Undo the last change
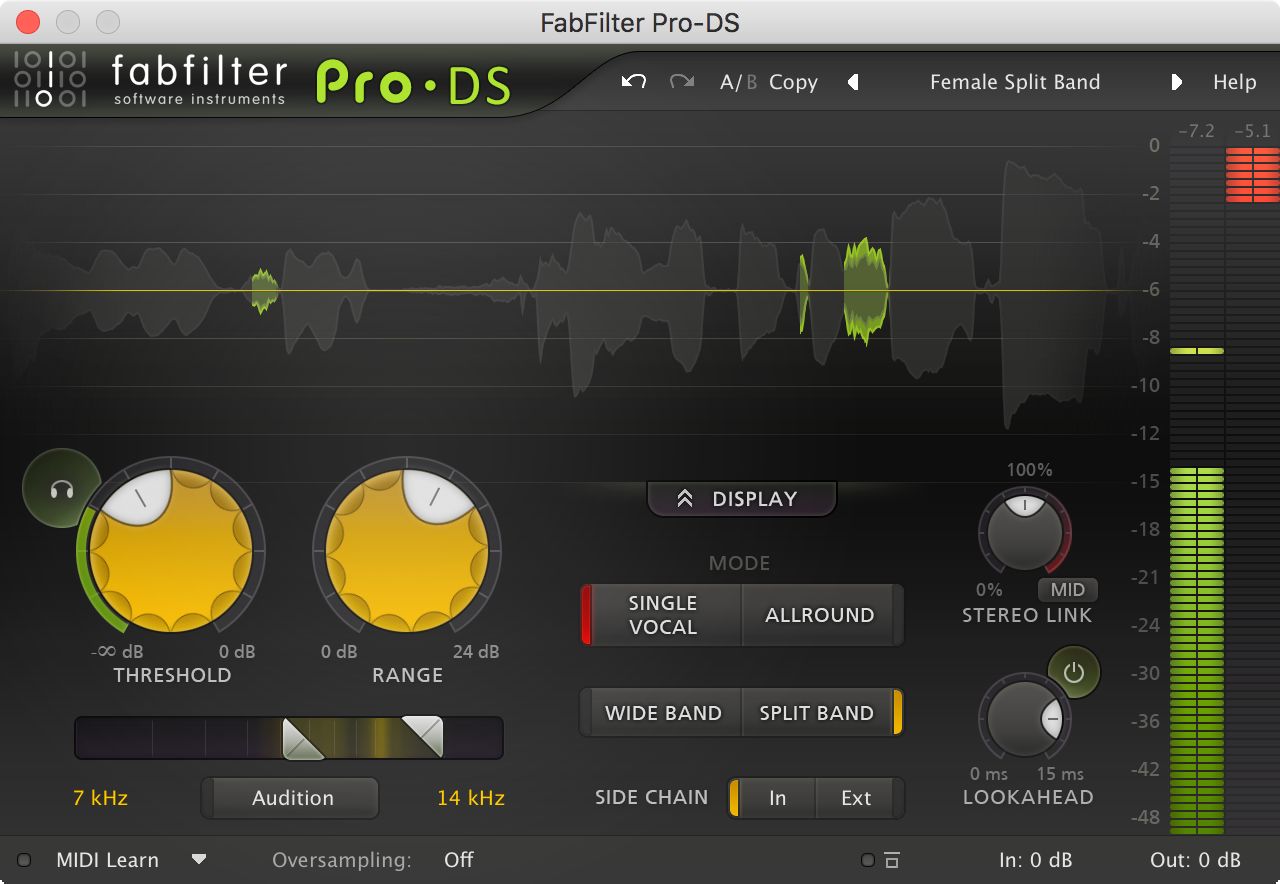The height and width of the screenshot is (884, 1280). pos(632,82)
